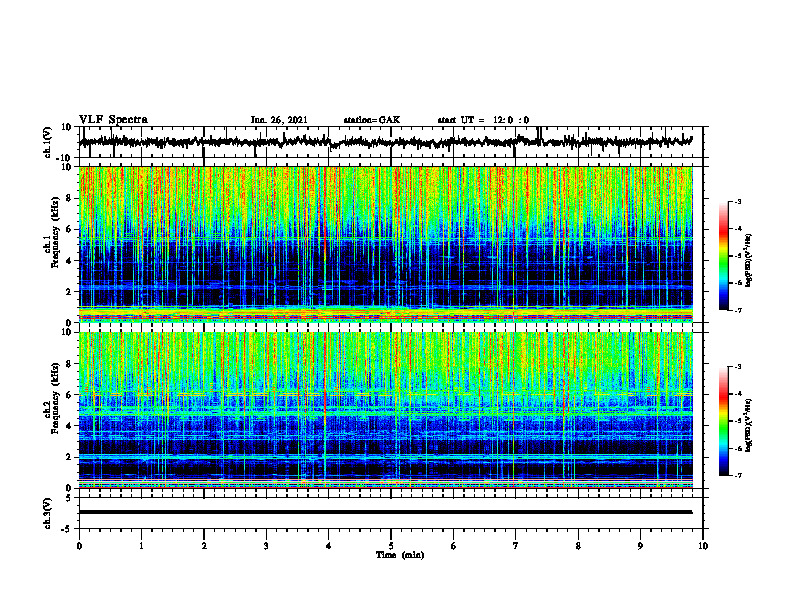The width and height of the screenshot is (792, 612).
Task: Click the -4 label on ch.2 color bar
Action: 737,394
